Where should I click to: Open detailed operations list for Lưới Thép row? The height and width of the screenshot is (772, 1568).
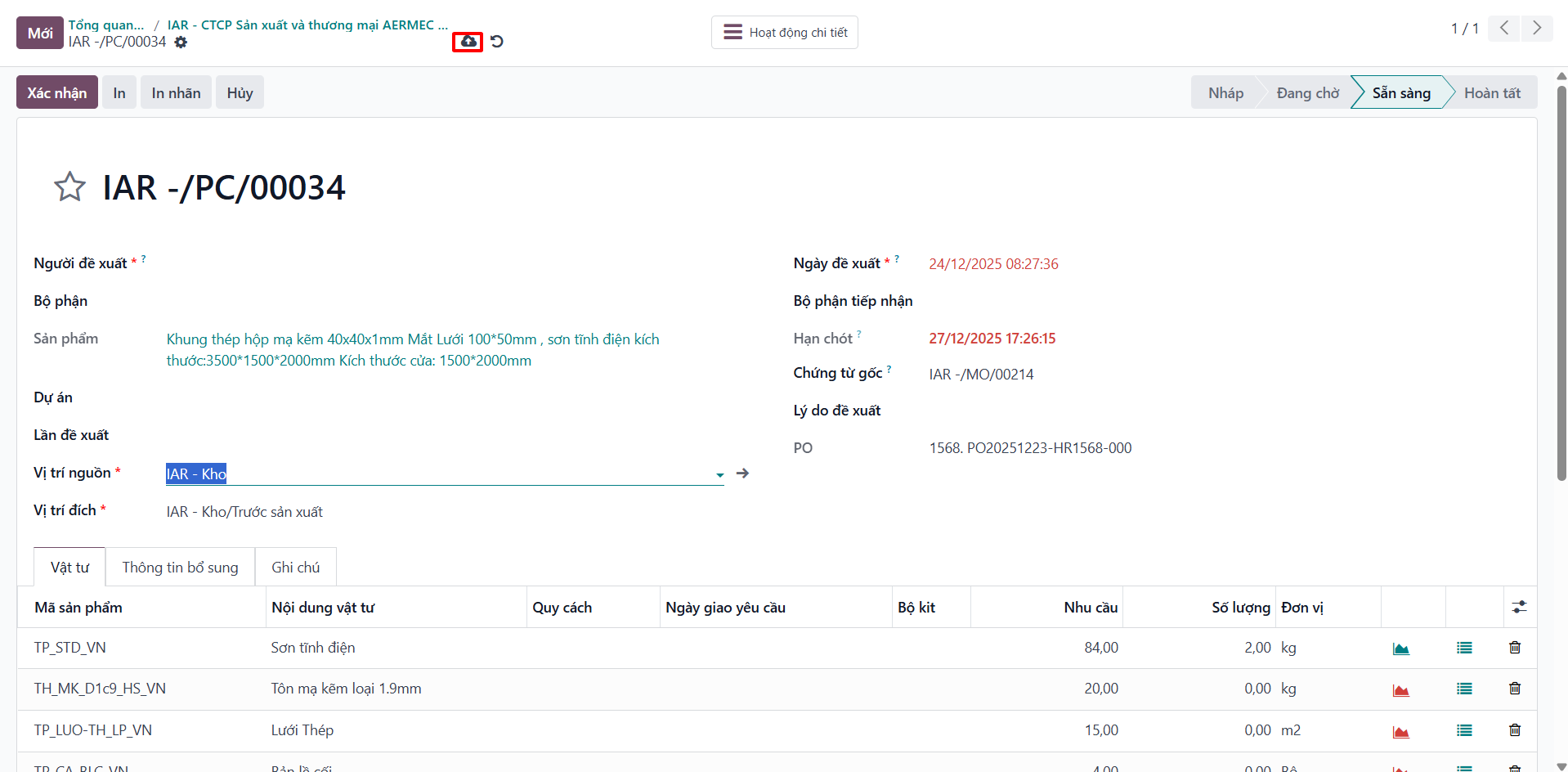click(x=1464, y=730)
